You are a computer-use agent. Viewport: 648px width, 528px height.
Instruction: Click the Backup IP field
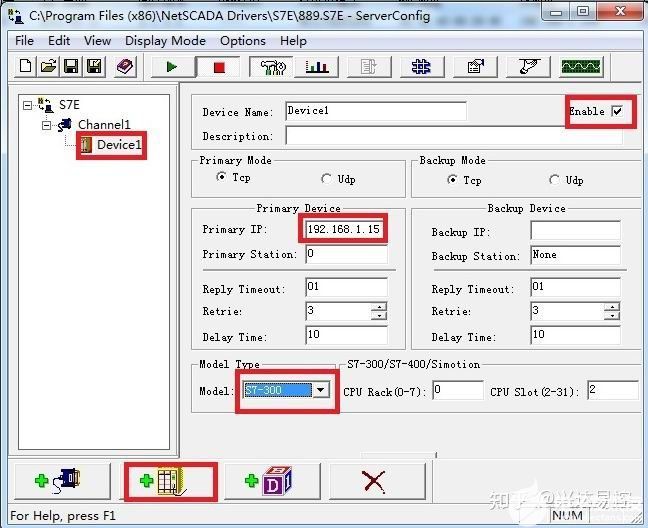[x=575, y=230]
